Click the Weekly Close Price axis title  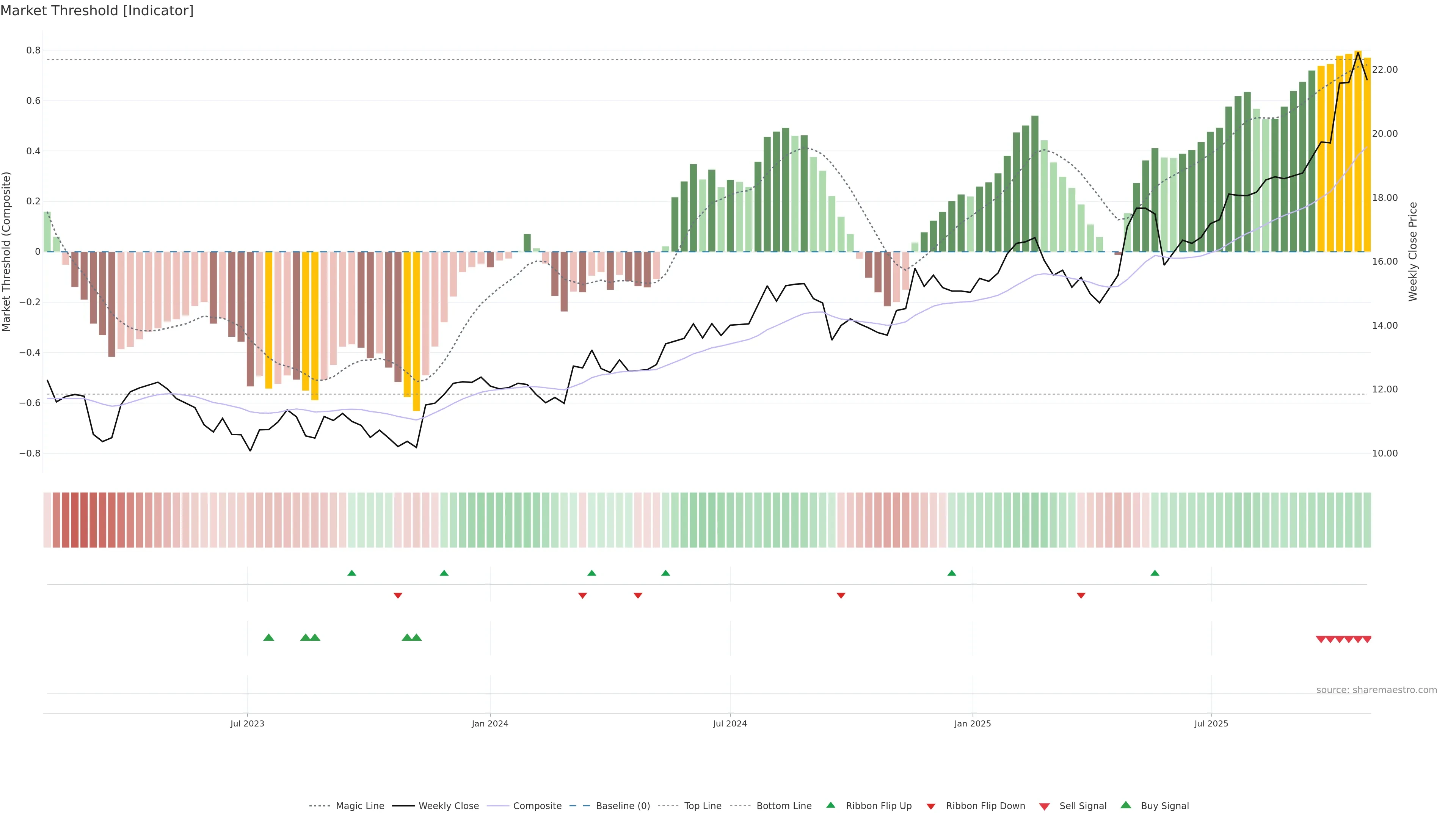(1412, 251)
